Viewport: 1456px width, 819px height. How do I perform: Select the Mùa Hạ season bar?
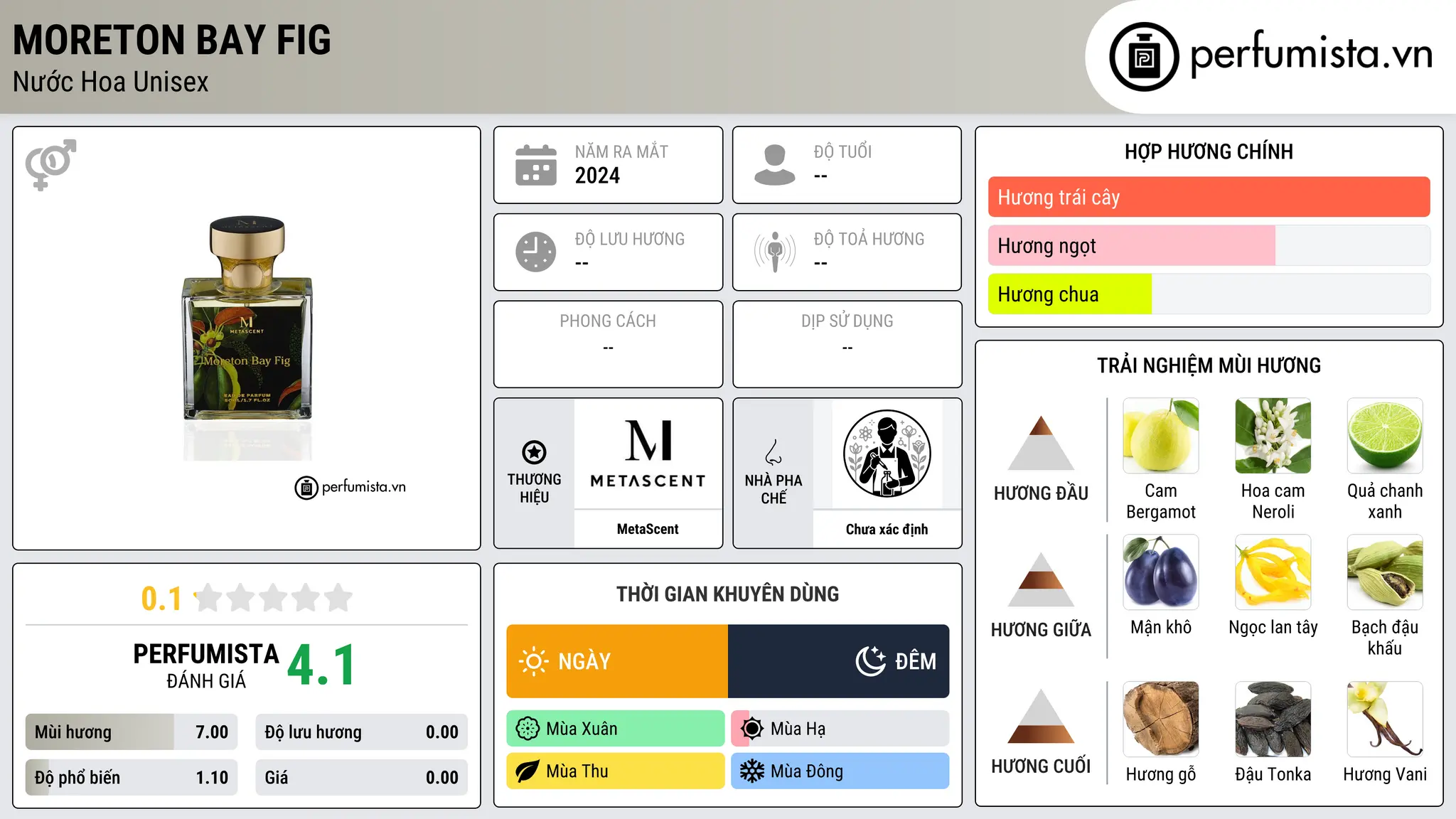click(840, 729)
